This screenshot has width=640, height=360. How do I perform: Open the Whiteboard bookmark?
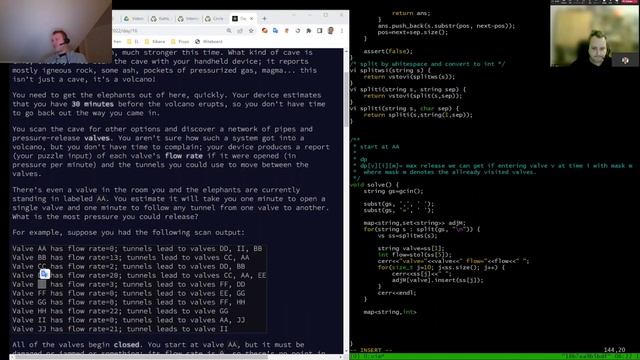click(209, 42)
